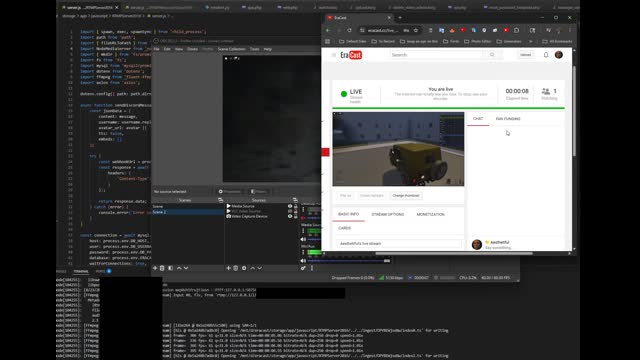This screenshot has width=640, height=360.
Task: Open the EraCast hamburger menu
Action: tap(334, 55)
